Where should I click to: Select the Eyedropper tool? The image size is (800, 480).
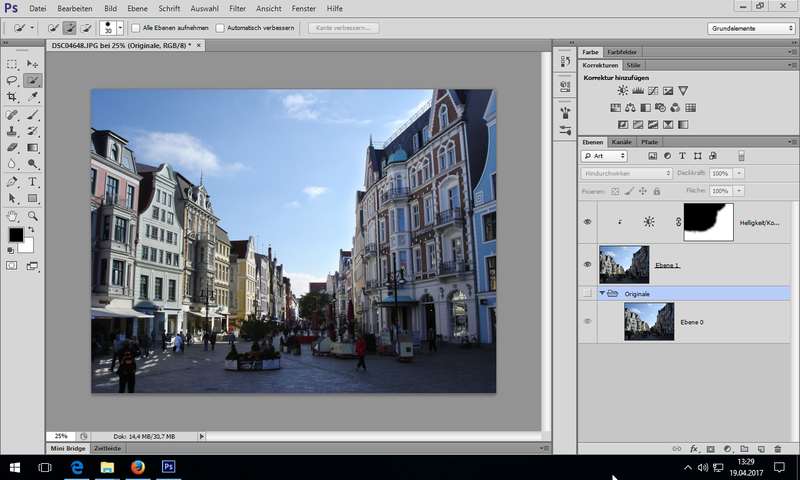33,97
